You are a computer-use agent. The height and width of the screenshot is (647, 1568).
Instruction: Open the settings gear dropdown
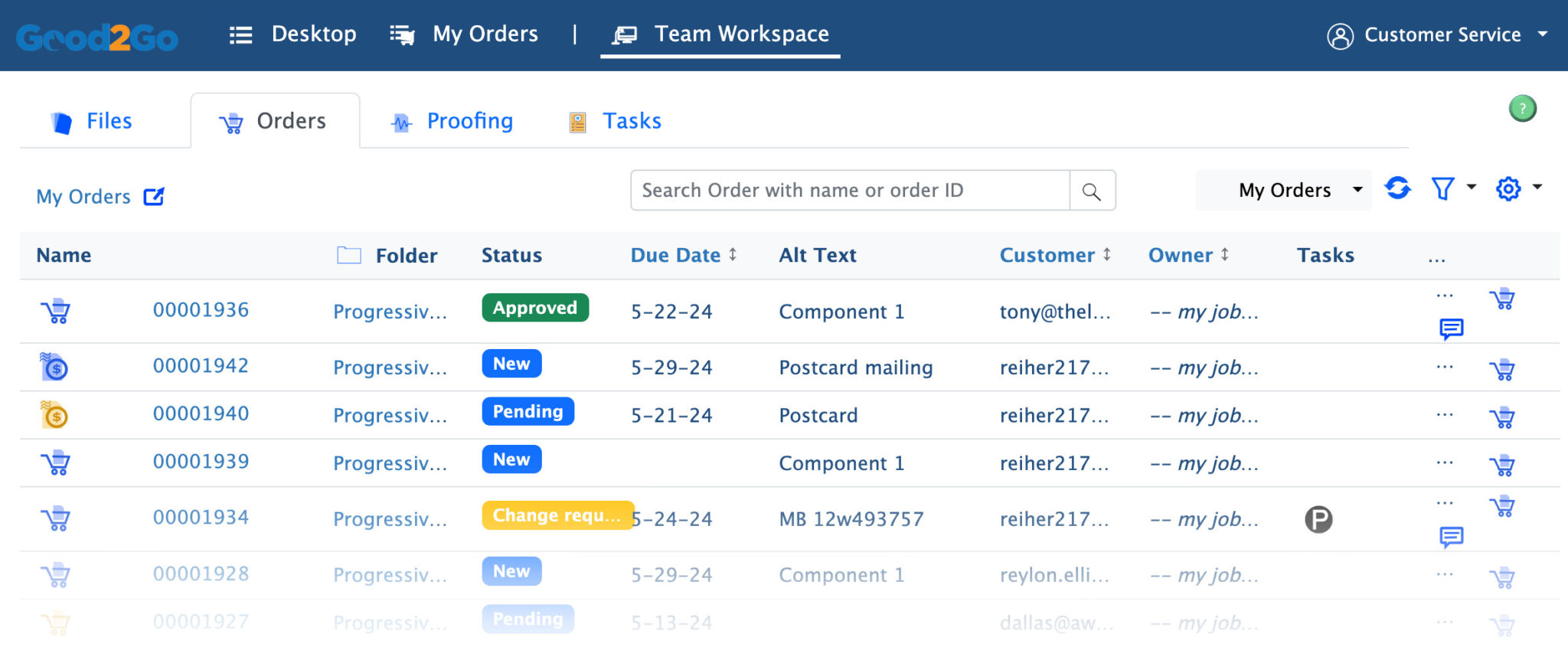1517,188
